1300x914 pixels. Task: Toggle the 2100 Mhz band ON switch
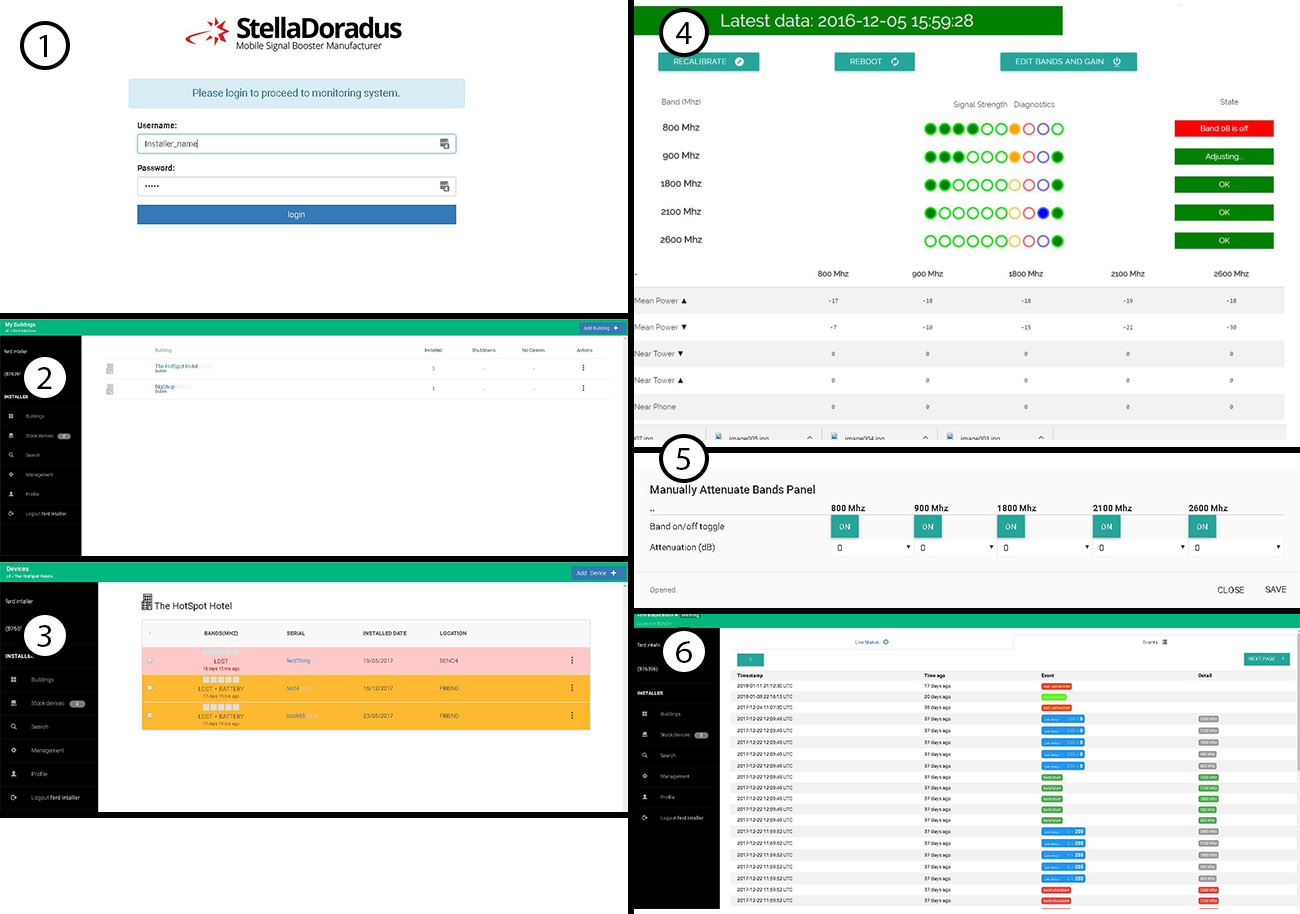(x=1106, y=527)
